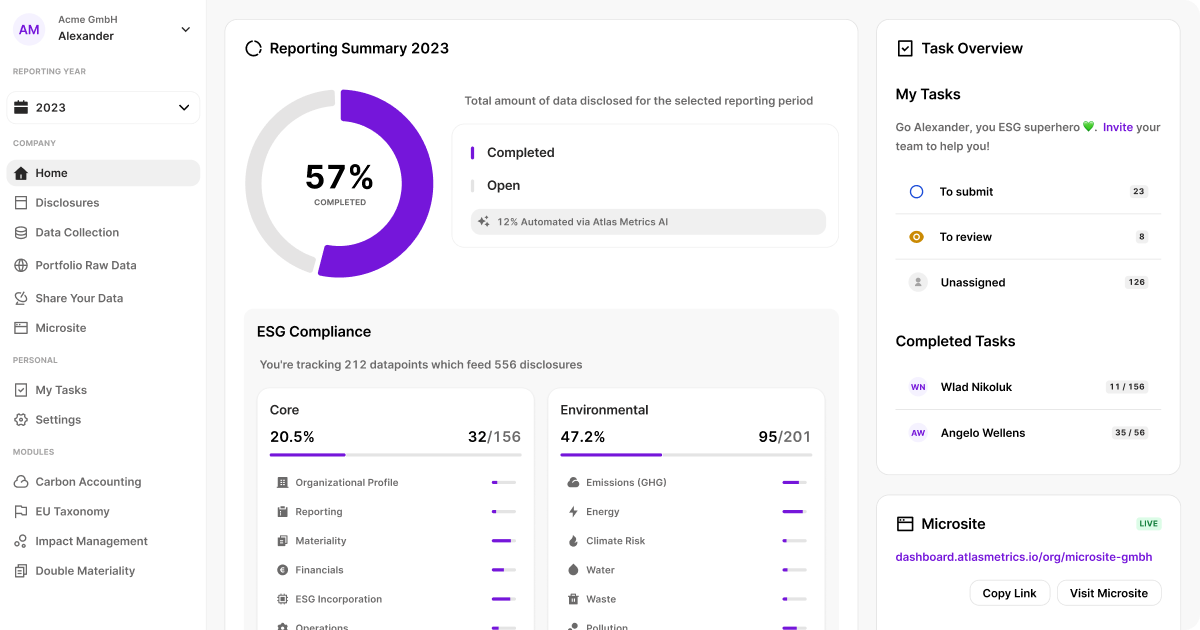Viewport: 1200px width, 630px height.
Task: Click the Materiality row progress bar
Action: tap(504, 541)
